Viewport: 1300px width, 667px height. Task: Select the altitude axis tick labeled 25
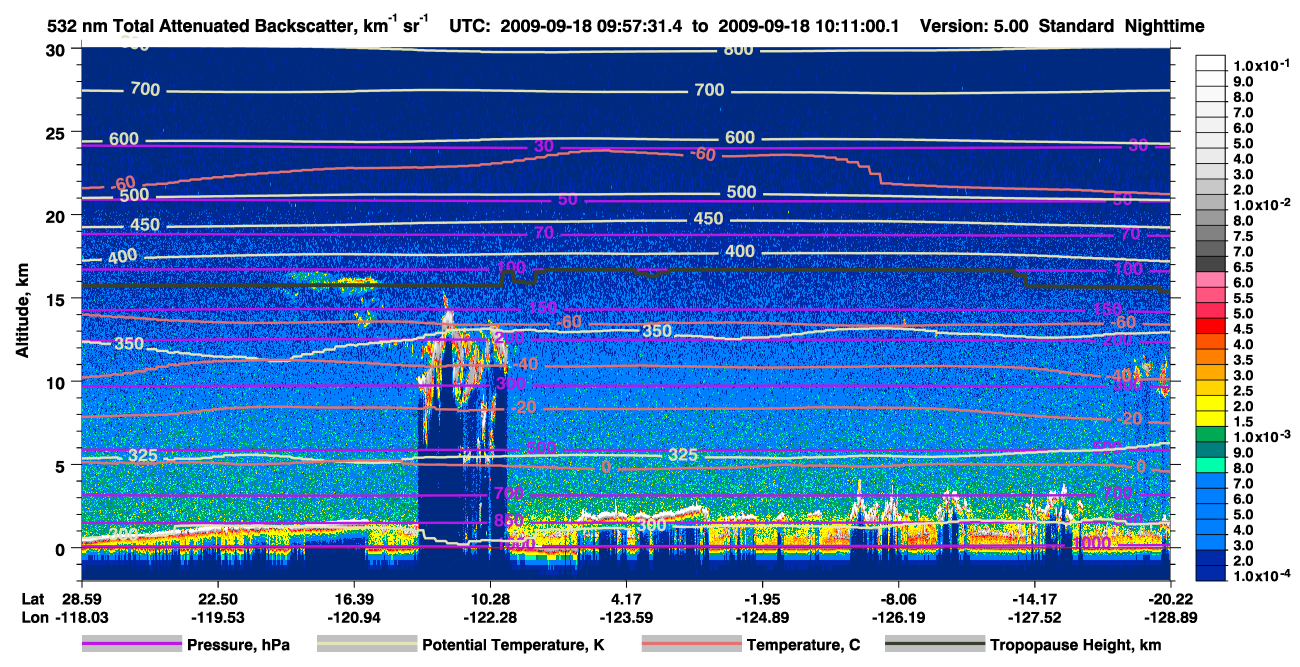(x=57, y=132)
